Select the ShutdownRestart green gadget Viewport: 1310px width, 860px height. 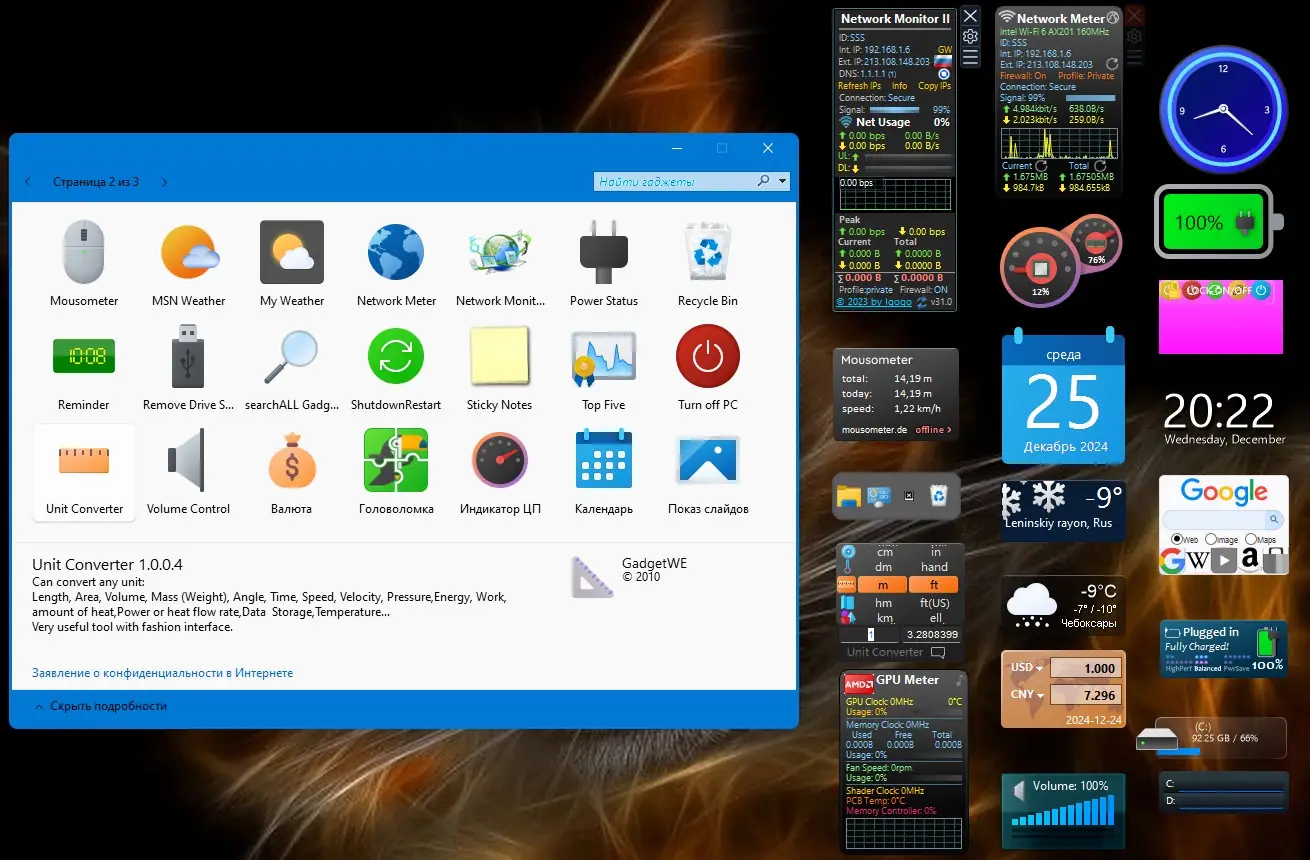396,356
